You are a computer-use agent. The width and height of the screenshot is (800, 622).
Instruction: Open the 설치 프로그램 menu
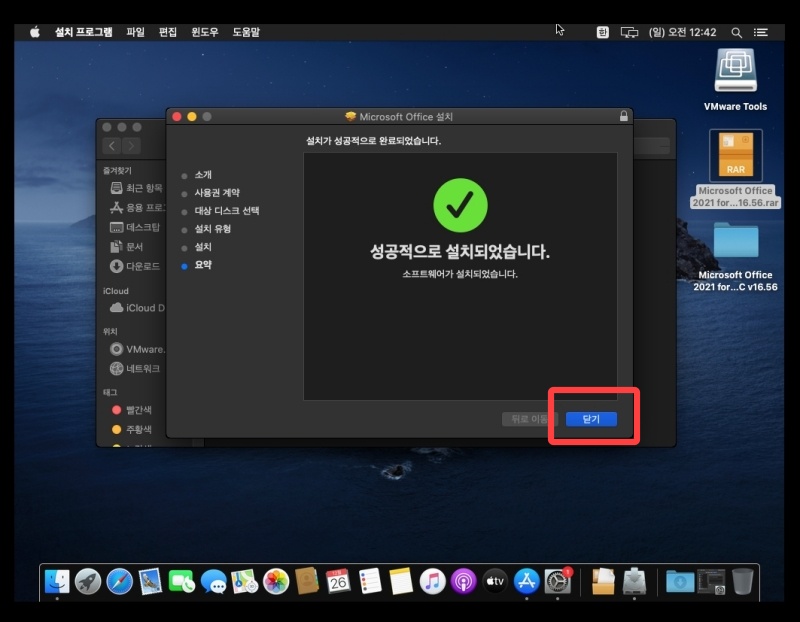click(x=84, y=32)
